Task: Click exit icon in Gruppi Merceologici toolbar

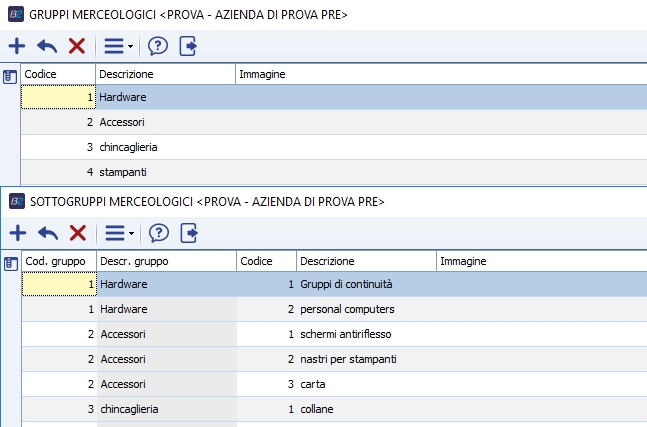Action: pyautogui.click(x=188, y=45)
